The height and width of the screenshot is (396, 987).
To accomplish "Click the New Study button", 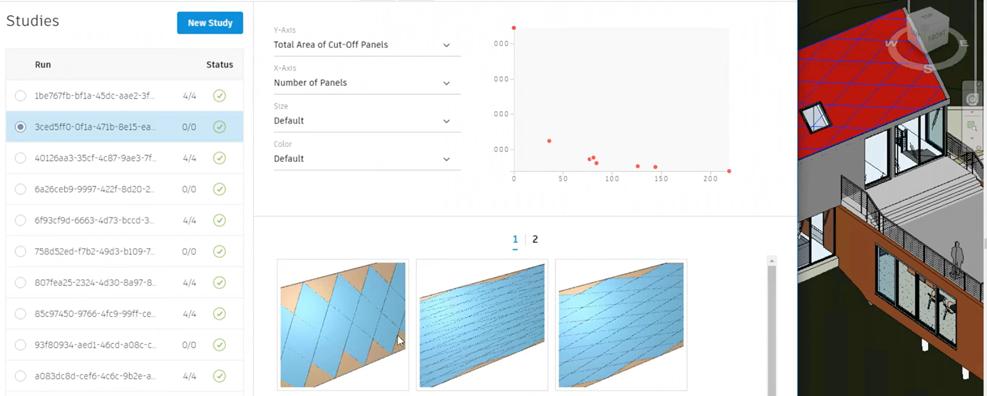I will pos(210,23).
